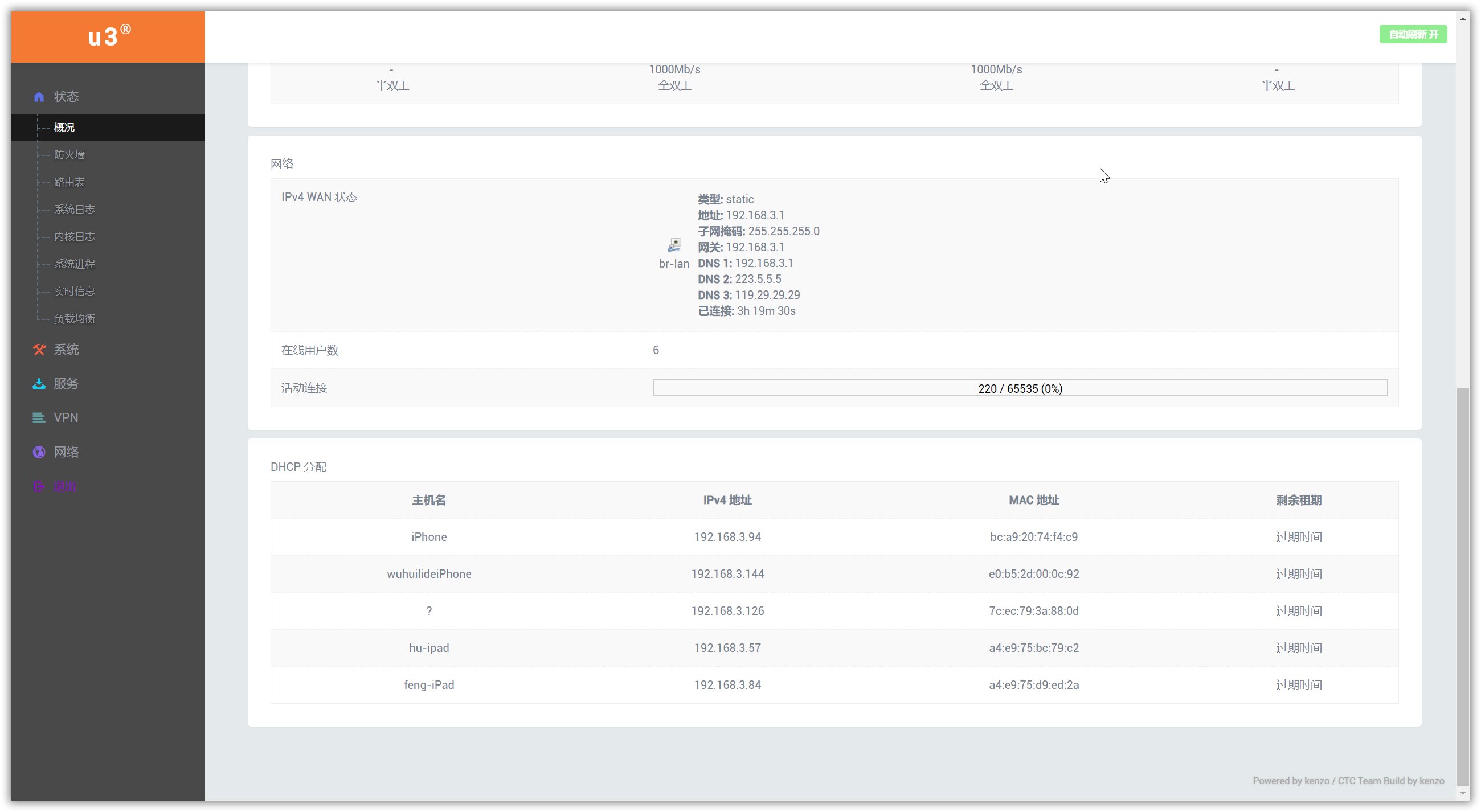This screenshot has height=812, width=1481.
Task: Click the globe icon beside 网络
Action: [39, 452]
